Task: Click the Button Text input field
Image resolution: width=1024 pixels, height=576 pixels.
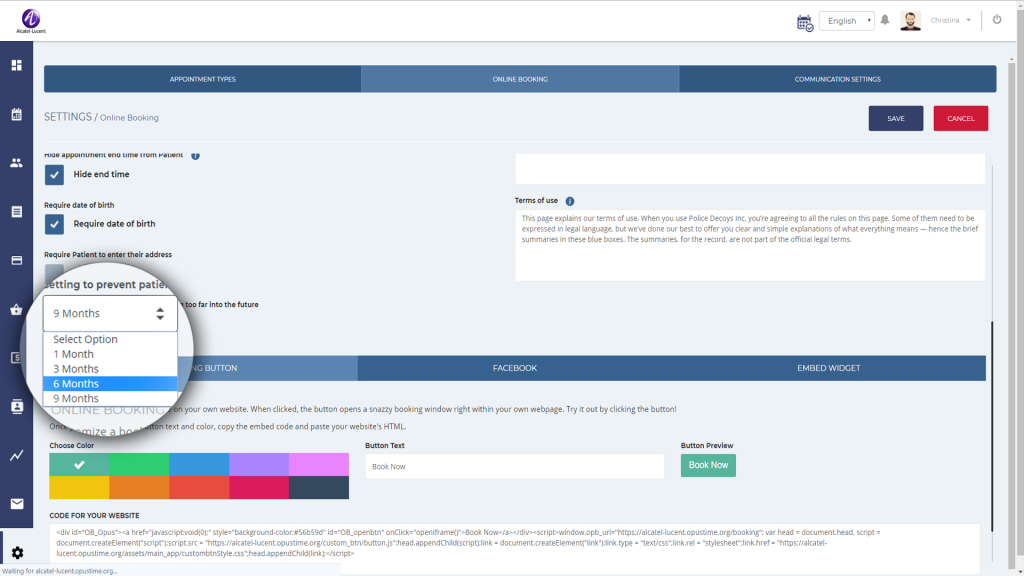Action: coord(515,466)
